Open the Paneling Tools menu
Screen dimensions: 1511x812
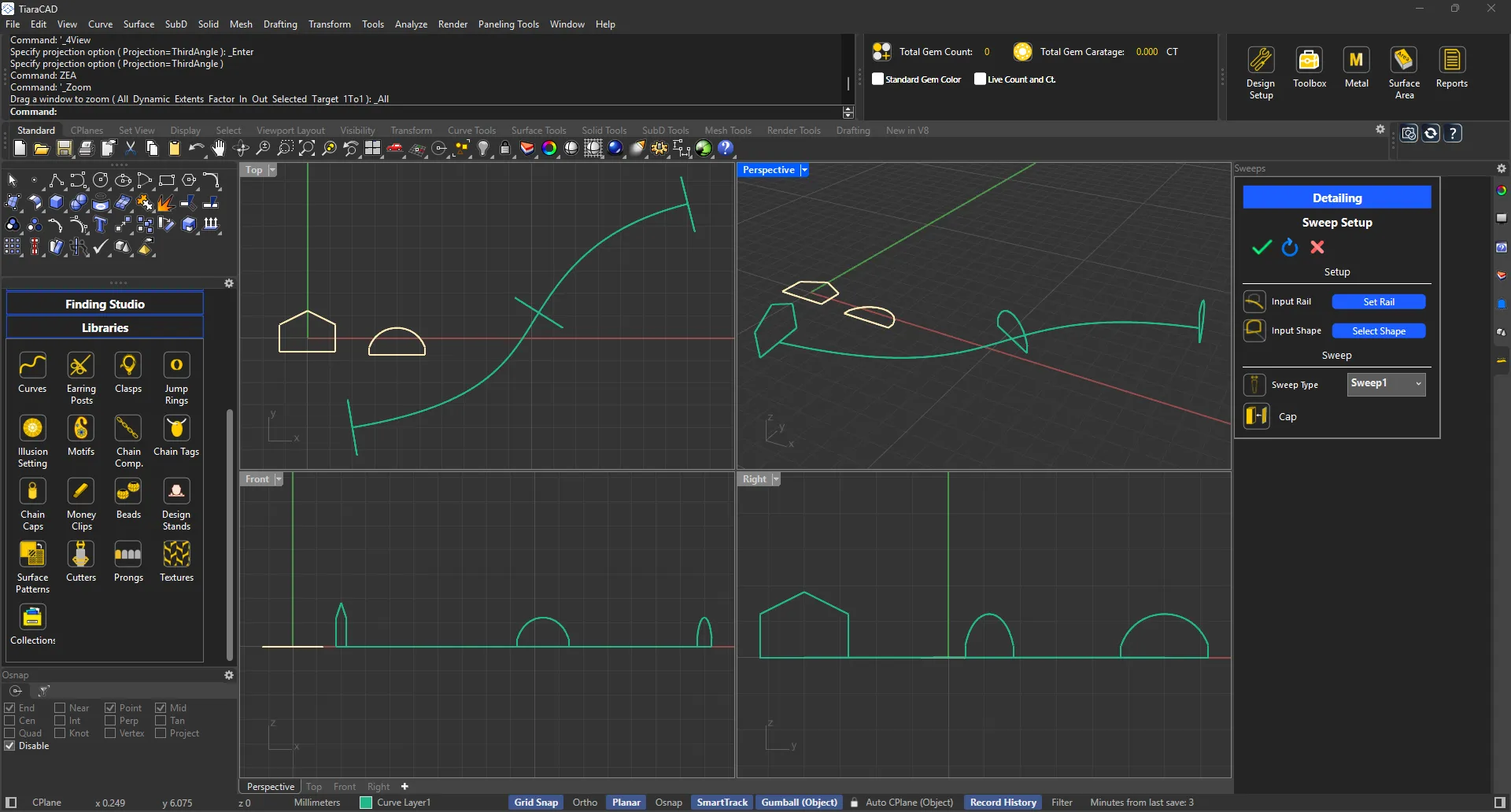(508, 24)
